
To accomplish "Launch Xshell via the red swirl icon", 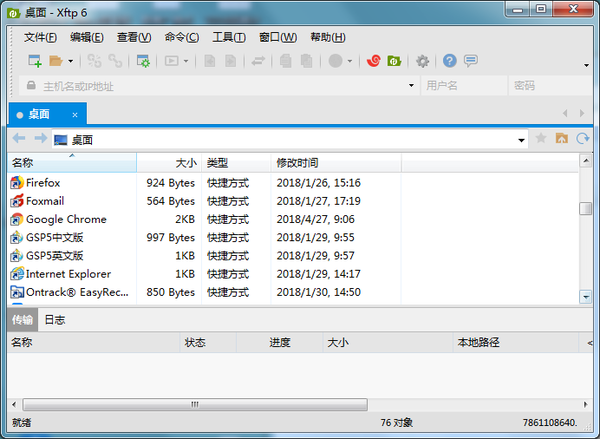I will click(x=373, y=61).
